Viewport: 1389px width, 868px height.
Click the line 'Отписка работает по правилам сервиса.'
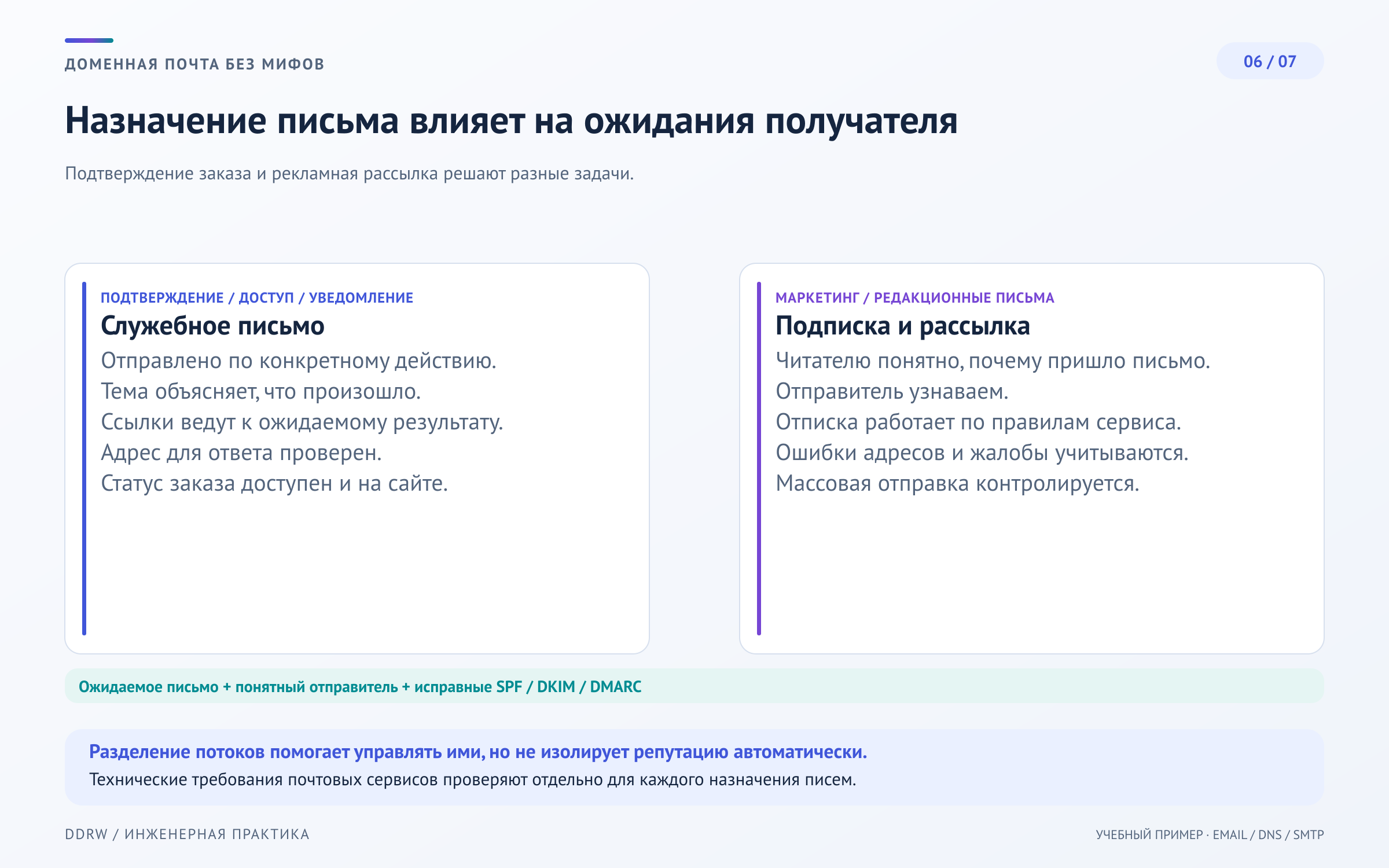[x=978, y=422]
